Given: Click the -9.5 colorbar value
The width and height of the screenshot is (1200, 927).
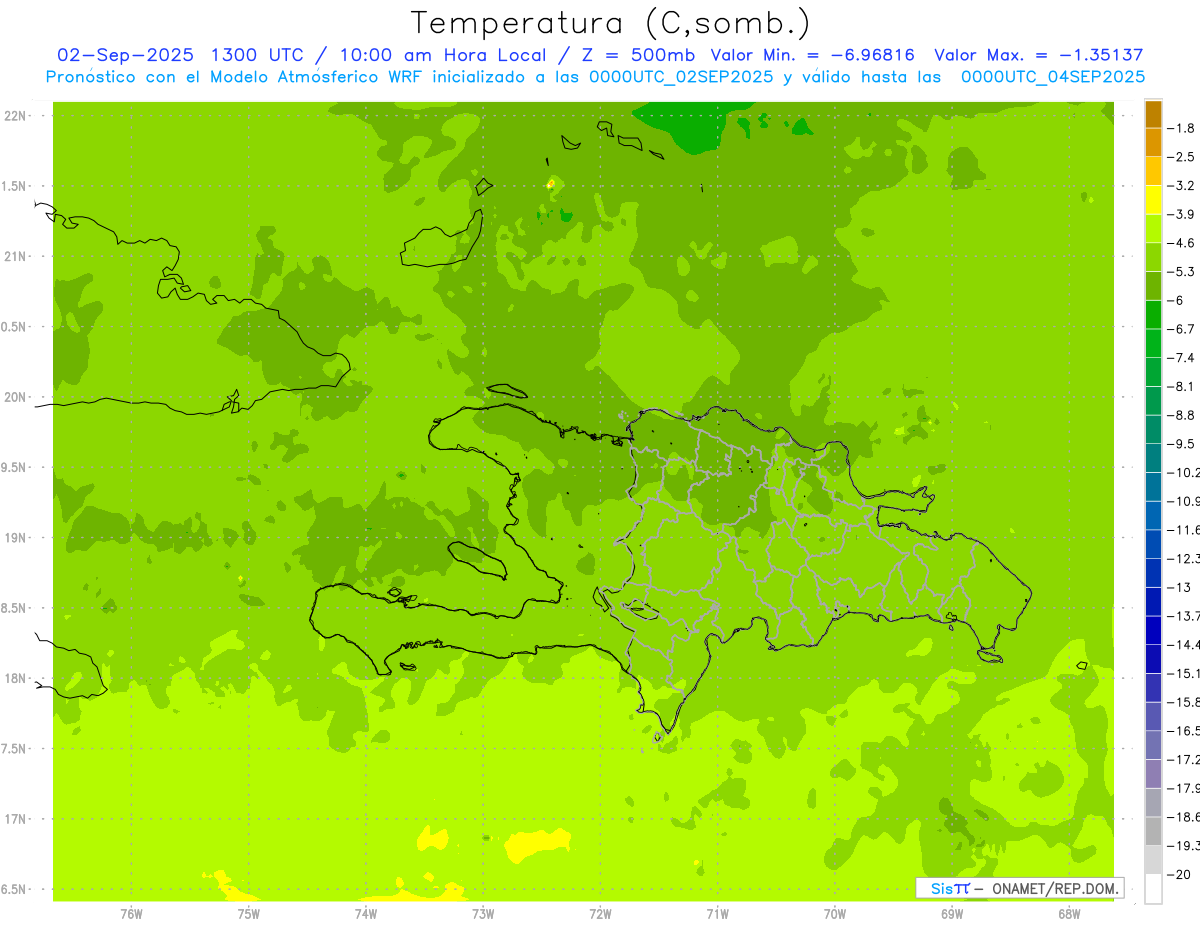Looking at the screenshot, I should pyautogui.click(x=1182, y=443).
